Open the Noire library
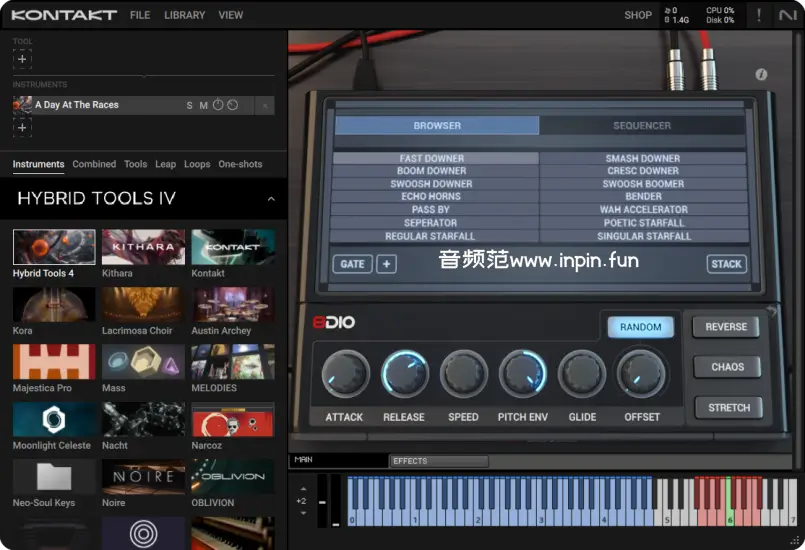805x550 pixels. click(x=143, y=477)
